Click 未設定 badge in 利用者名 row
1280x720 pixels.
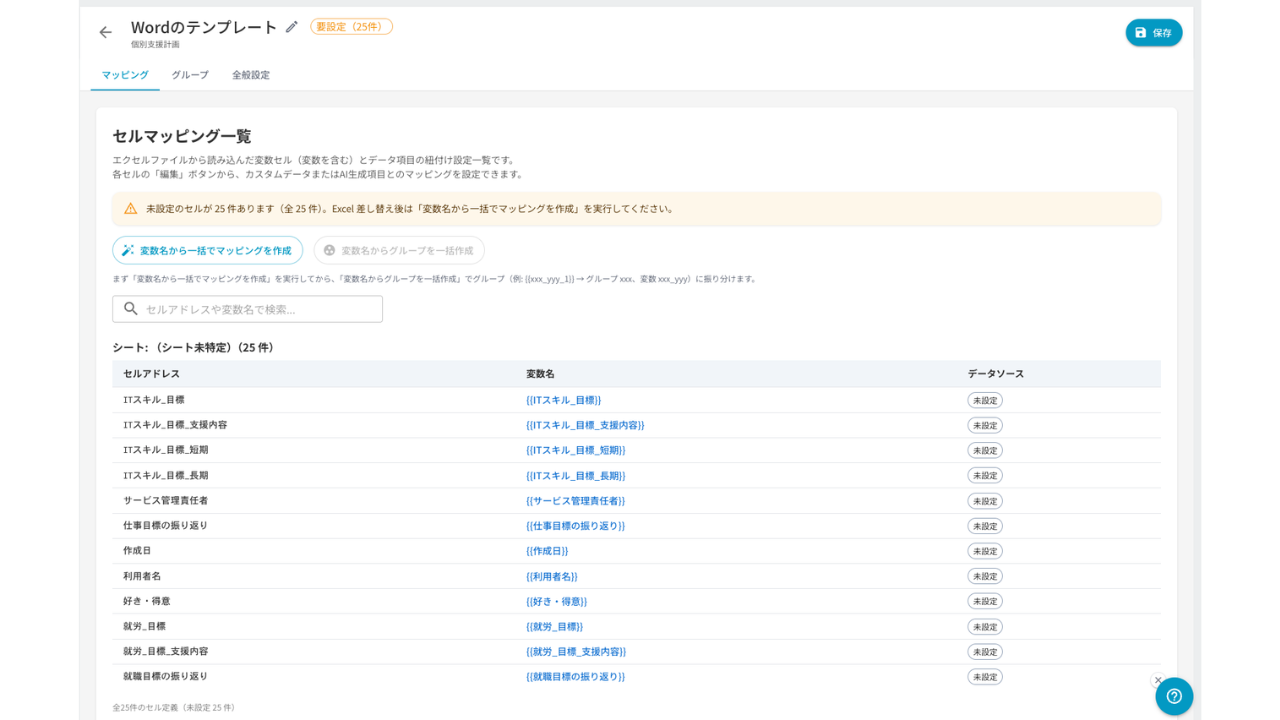[x=985, y=576]
